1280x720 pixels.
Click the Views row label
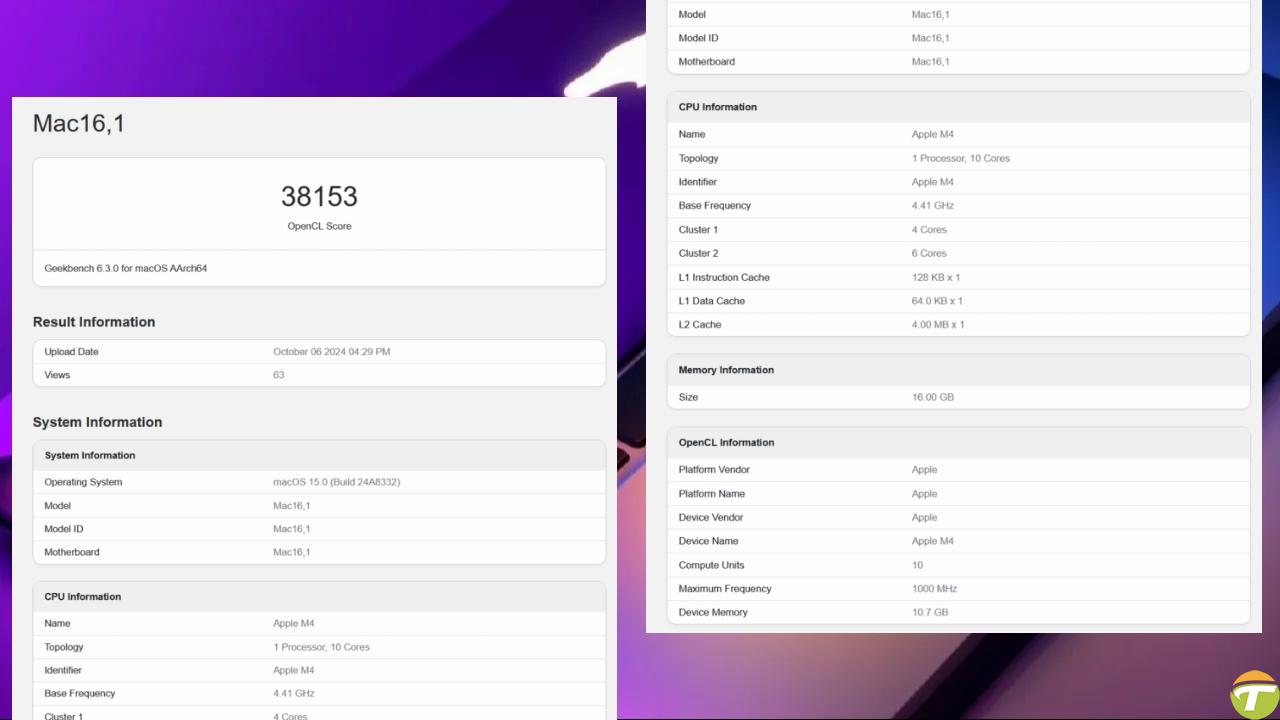pos(57,375)
